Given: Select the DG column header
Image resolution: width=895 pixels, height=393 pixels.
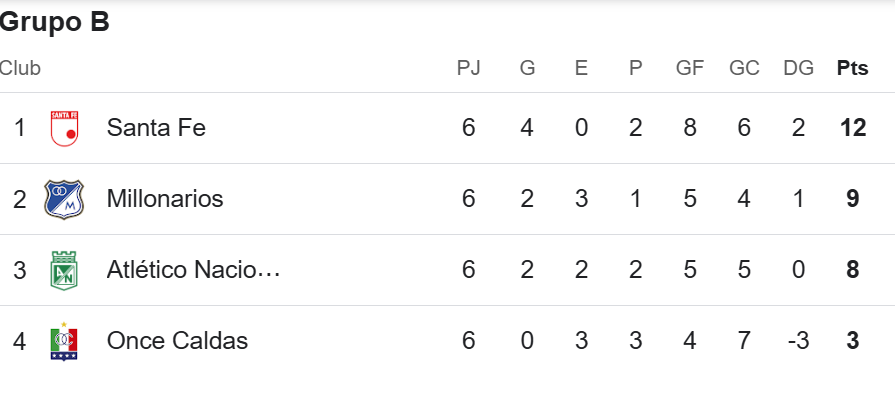Looking at the screenshot, I should (799, 68).
